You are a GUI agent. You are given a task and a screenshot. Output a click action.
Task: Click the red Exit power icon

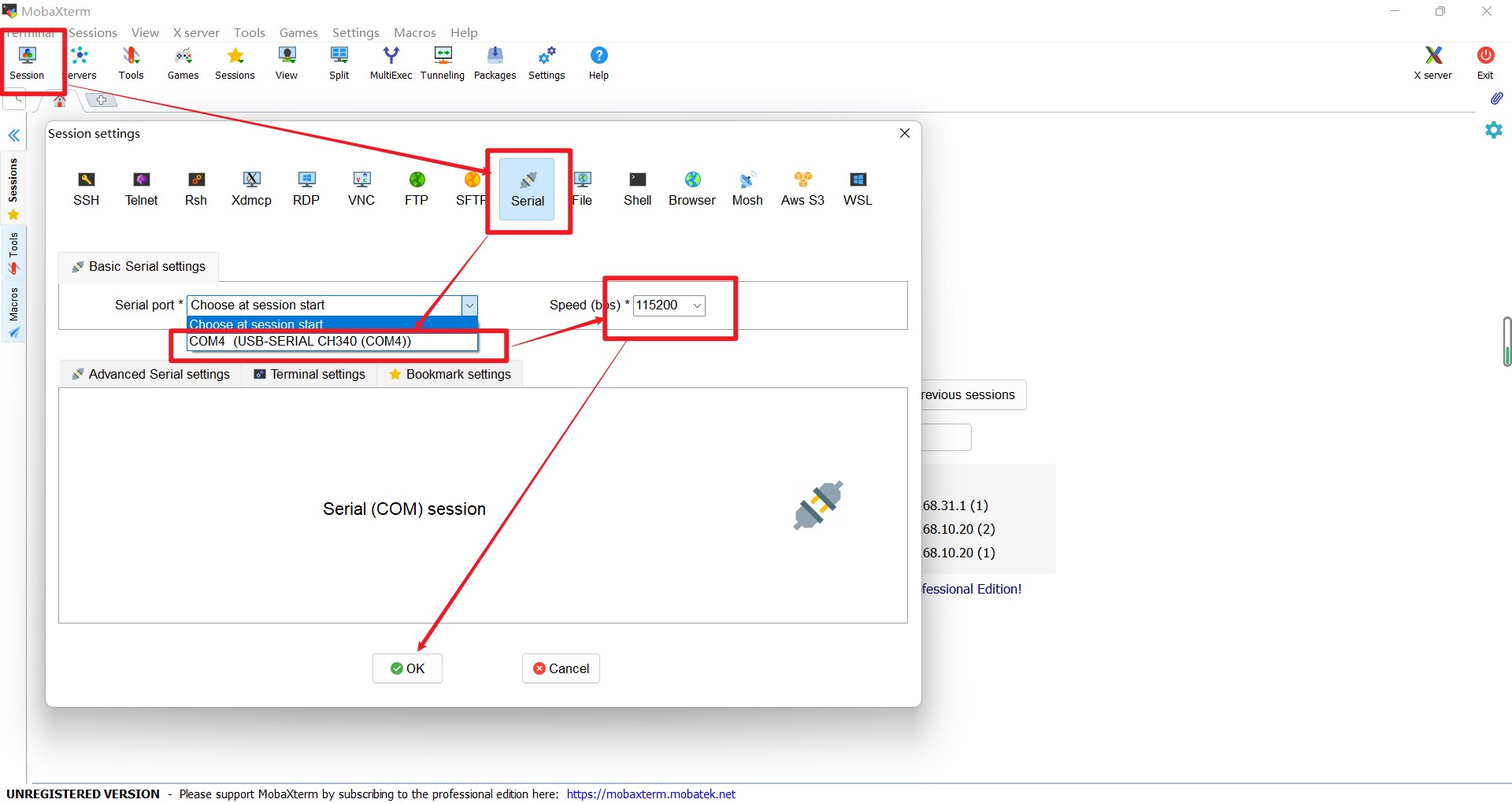pyautogui.click(x=1486, y=63)
